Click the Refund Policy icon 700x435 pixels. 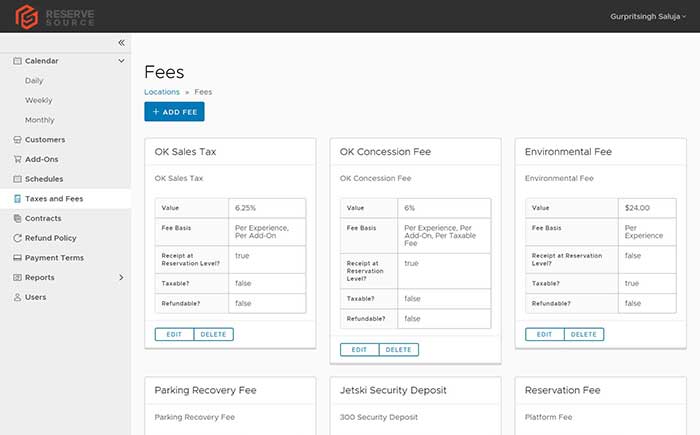[x=17, y=238]
